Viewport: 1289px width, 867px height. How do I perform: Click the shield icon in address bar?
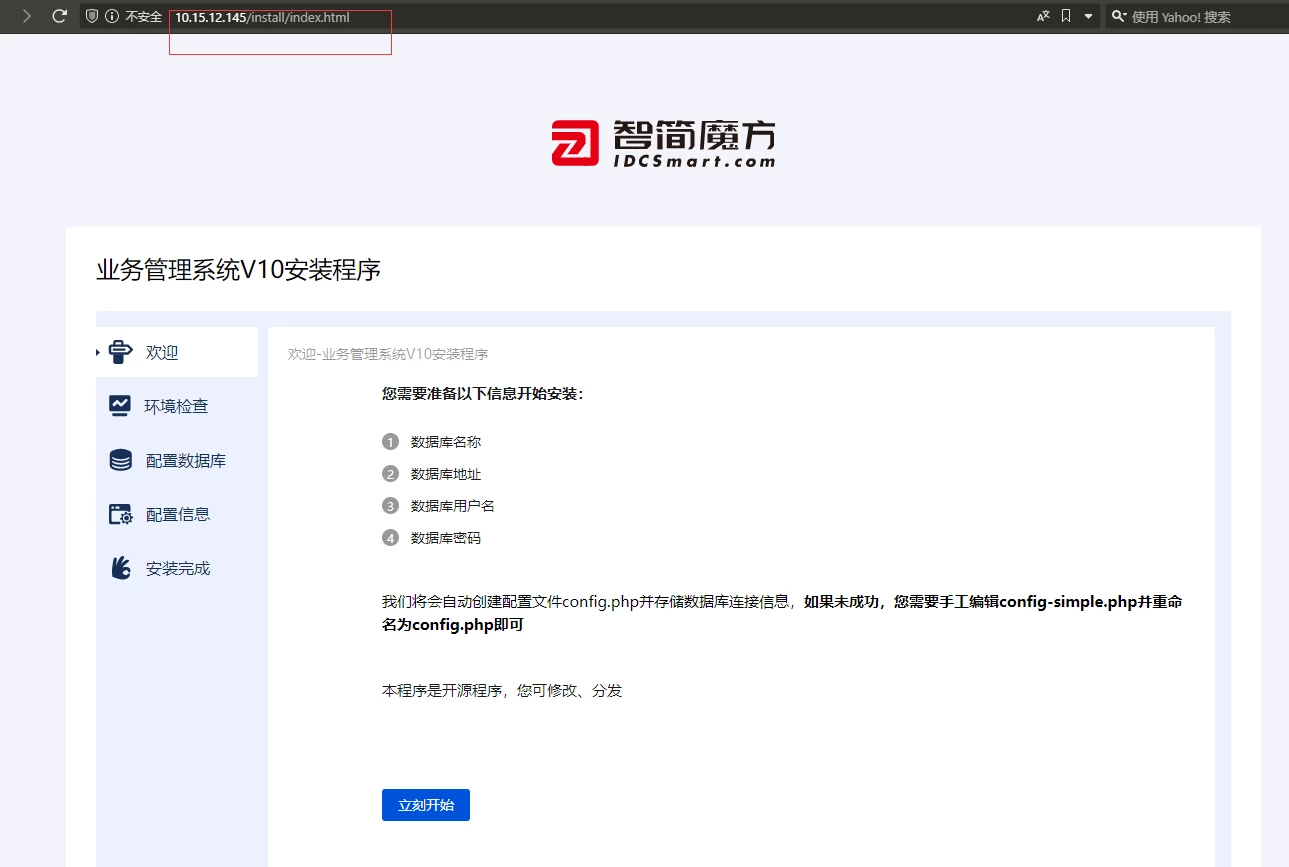[x=92, y=17]
